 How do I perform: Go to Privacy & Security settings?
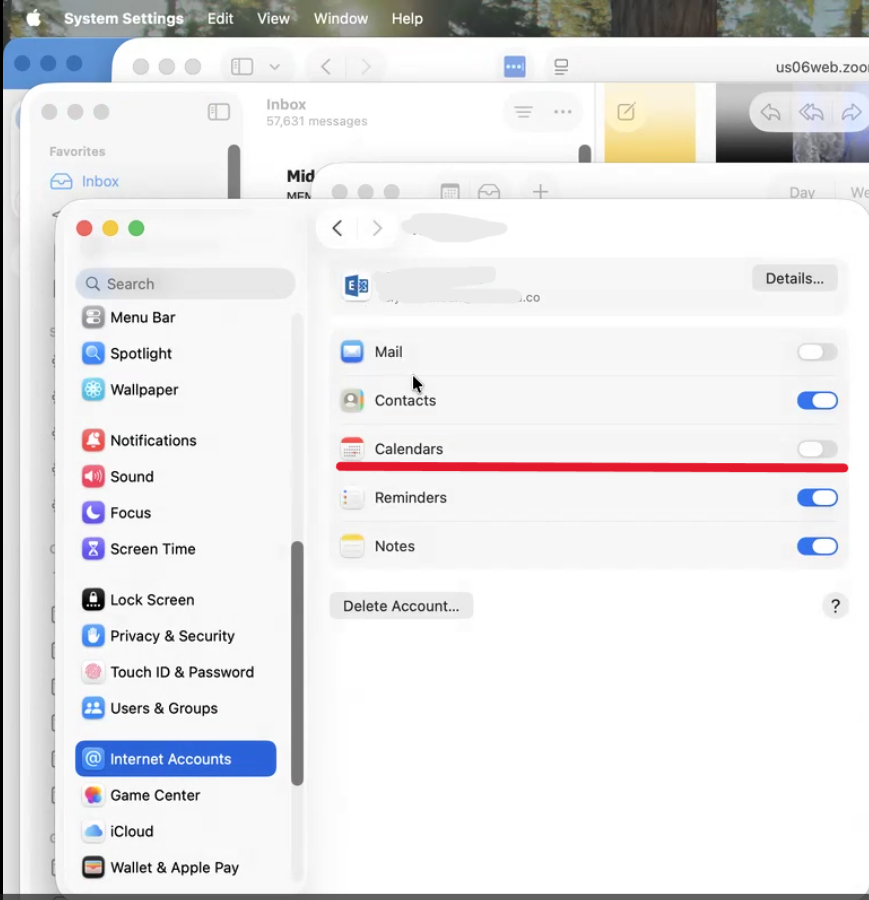tap(176, 636)
